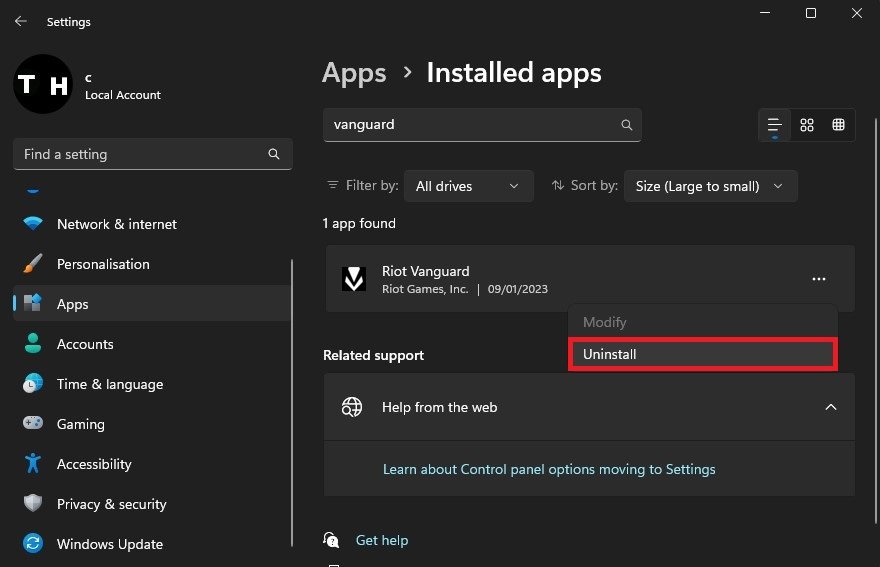This screenshot has width=880, height=567.
Task: Click the back arrow in Settings
Action: point(20,21)
